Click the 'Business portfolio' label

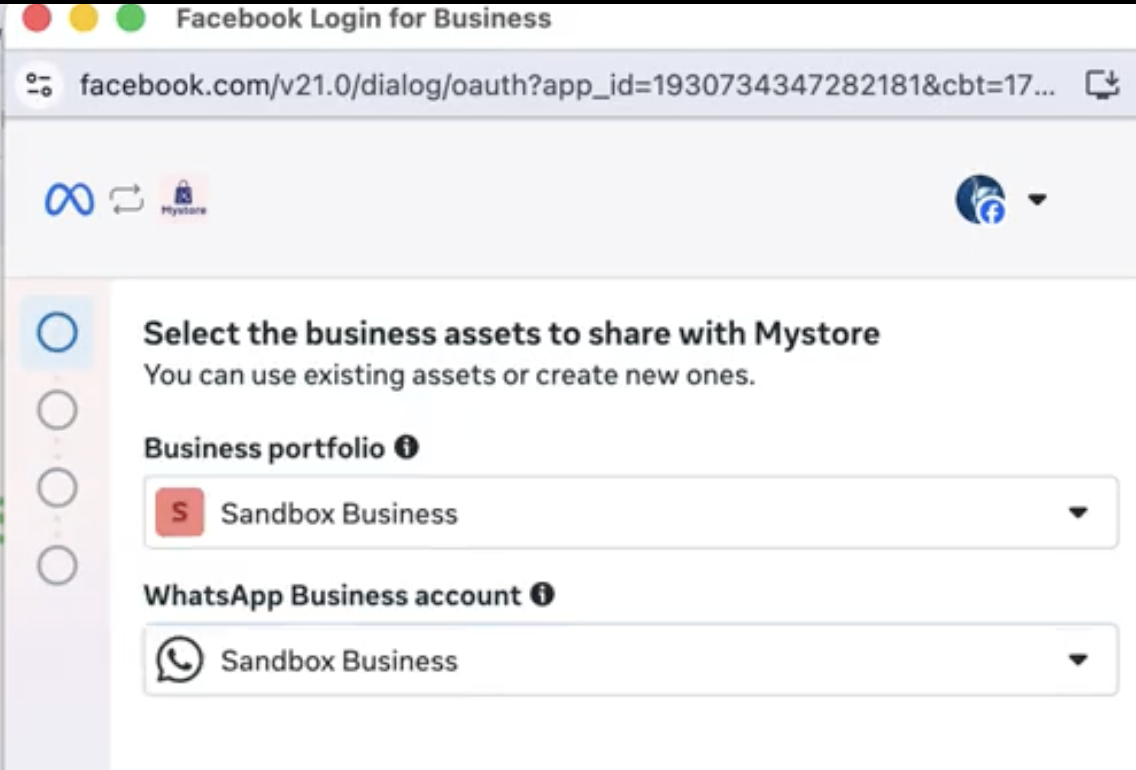tap(264, 448)
